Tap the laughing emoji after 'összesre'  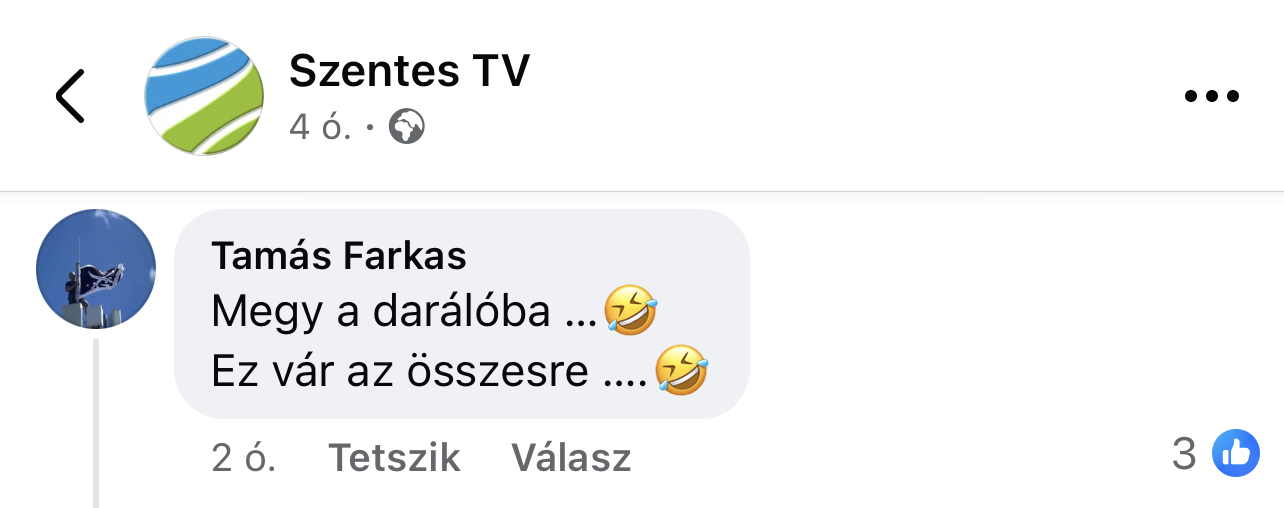(682, 371)
